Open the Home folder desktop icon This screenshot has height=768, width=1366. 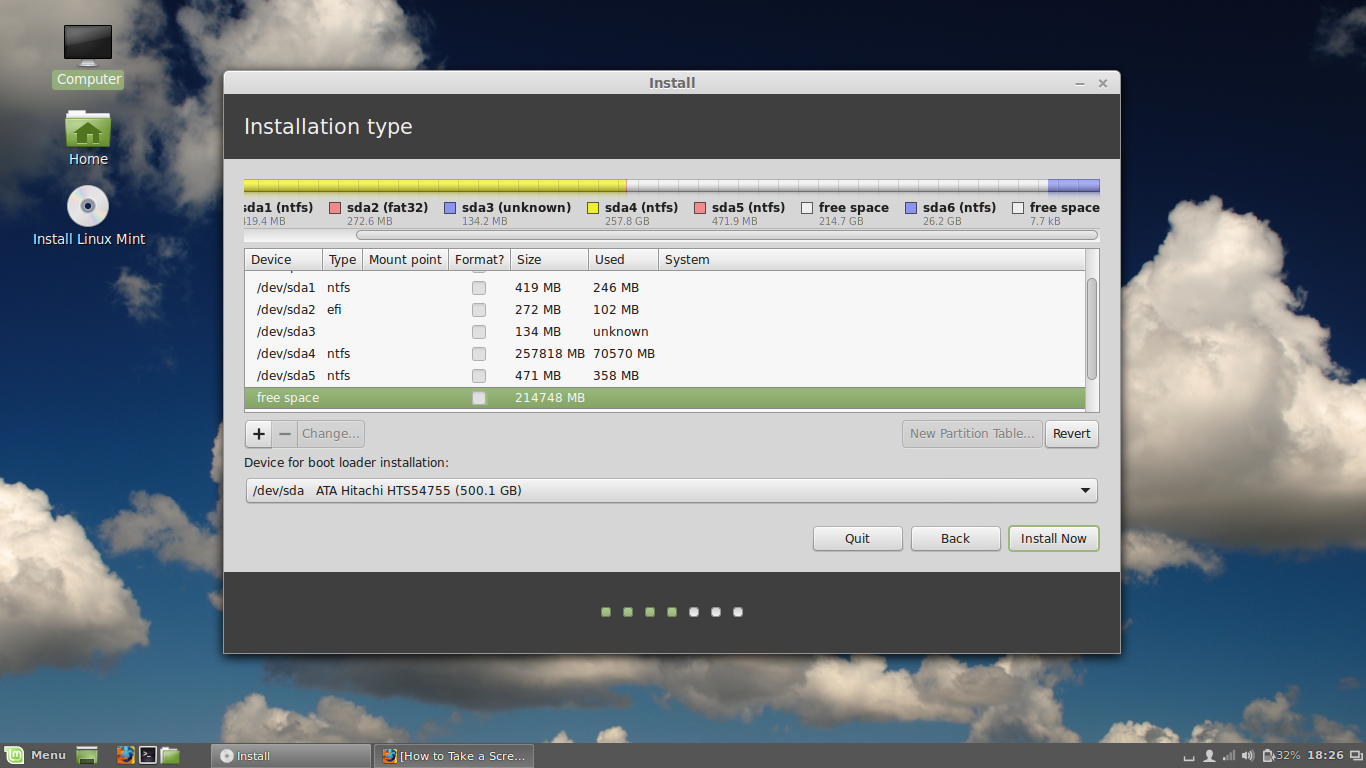pos(88,136)
